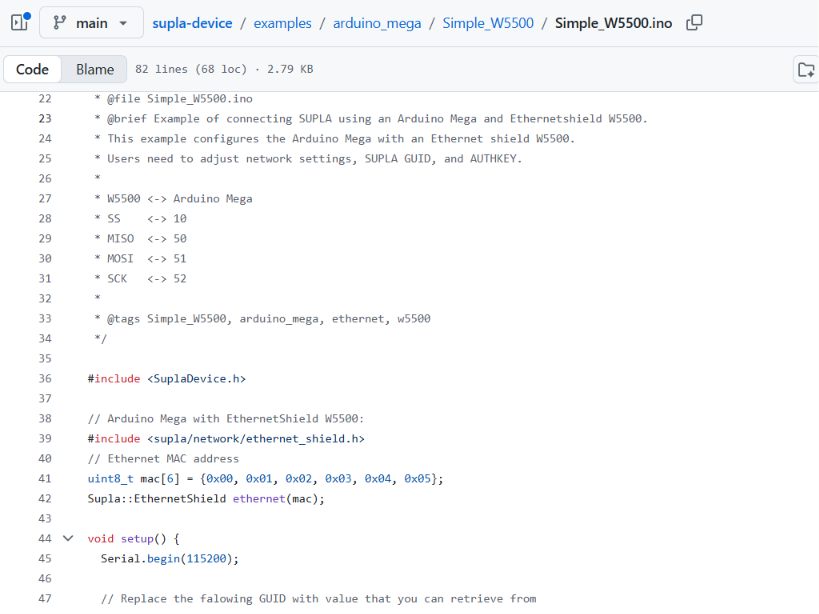Select line number 41
819x614 pixels.
(x=45, y=479)
